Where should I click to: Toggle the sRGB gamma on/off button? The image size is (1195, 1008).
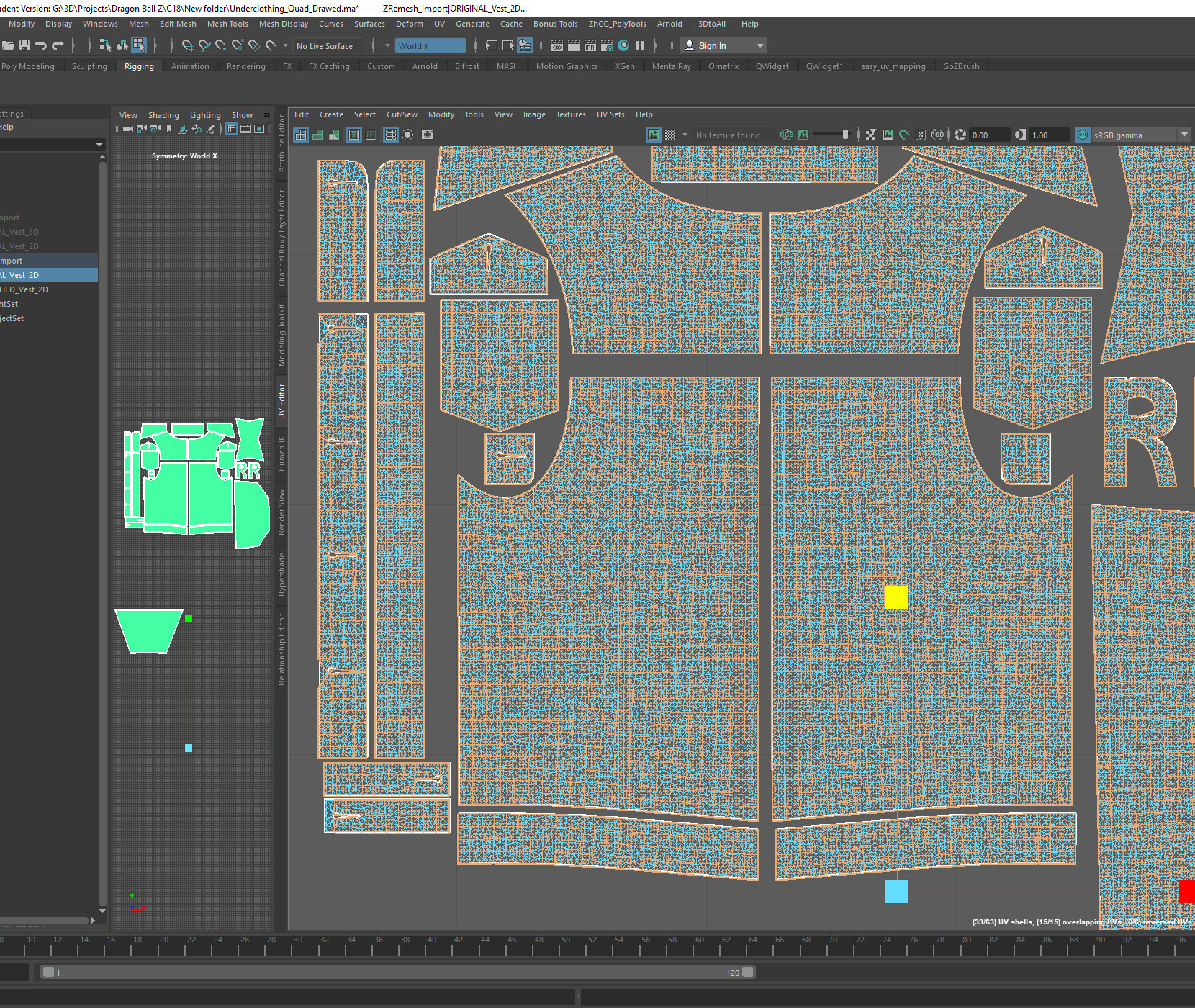[x=1083, y=135]
